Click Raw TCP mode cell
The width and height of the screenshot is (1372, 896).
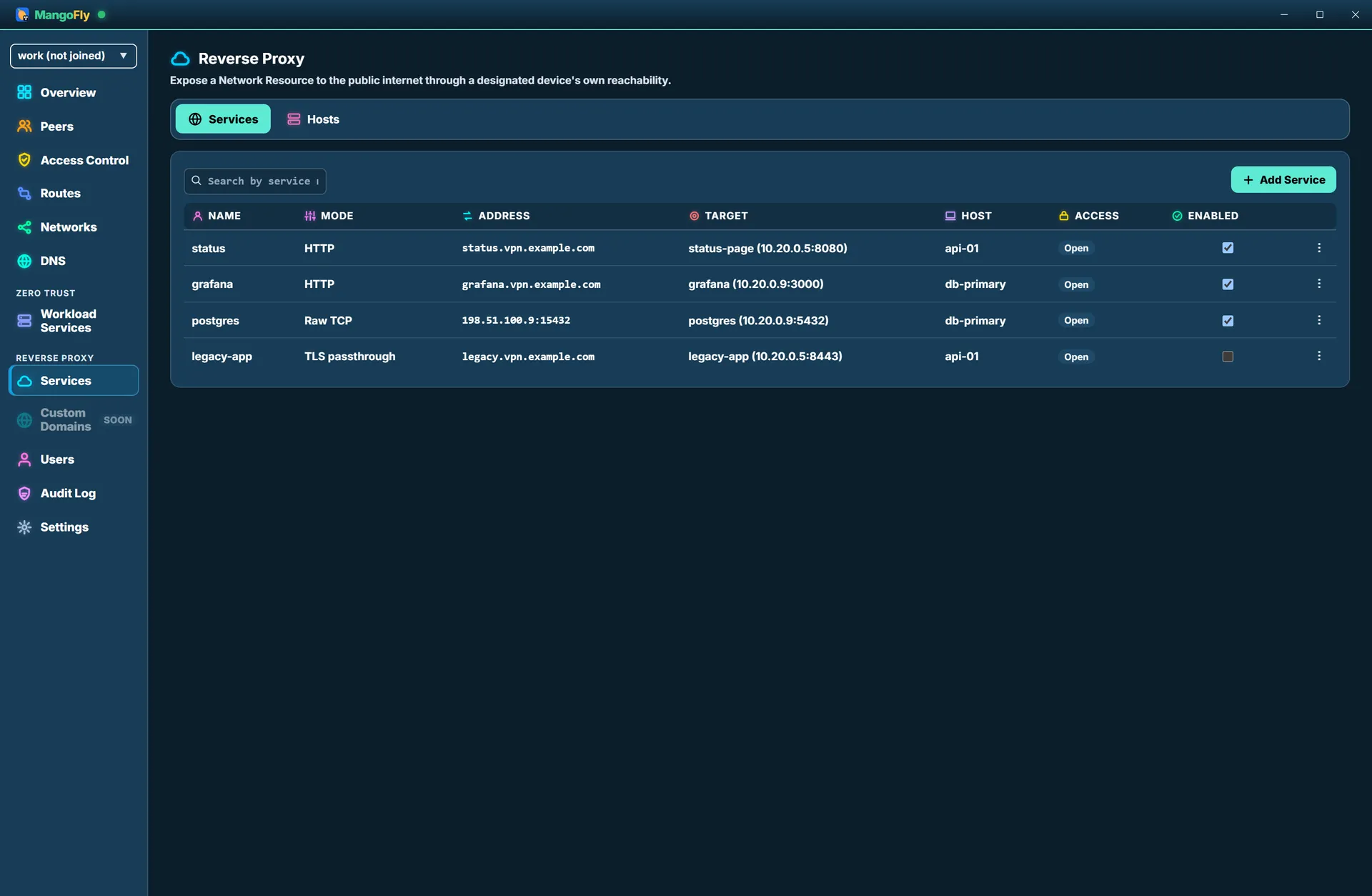328,320
